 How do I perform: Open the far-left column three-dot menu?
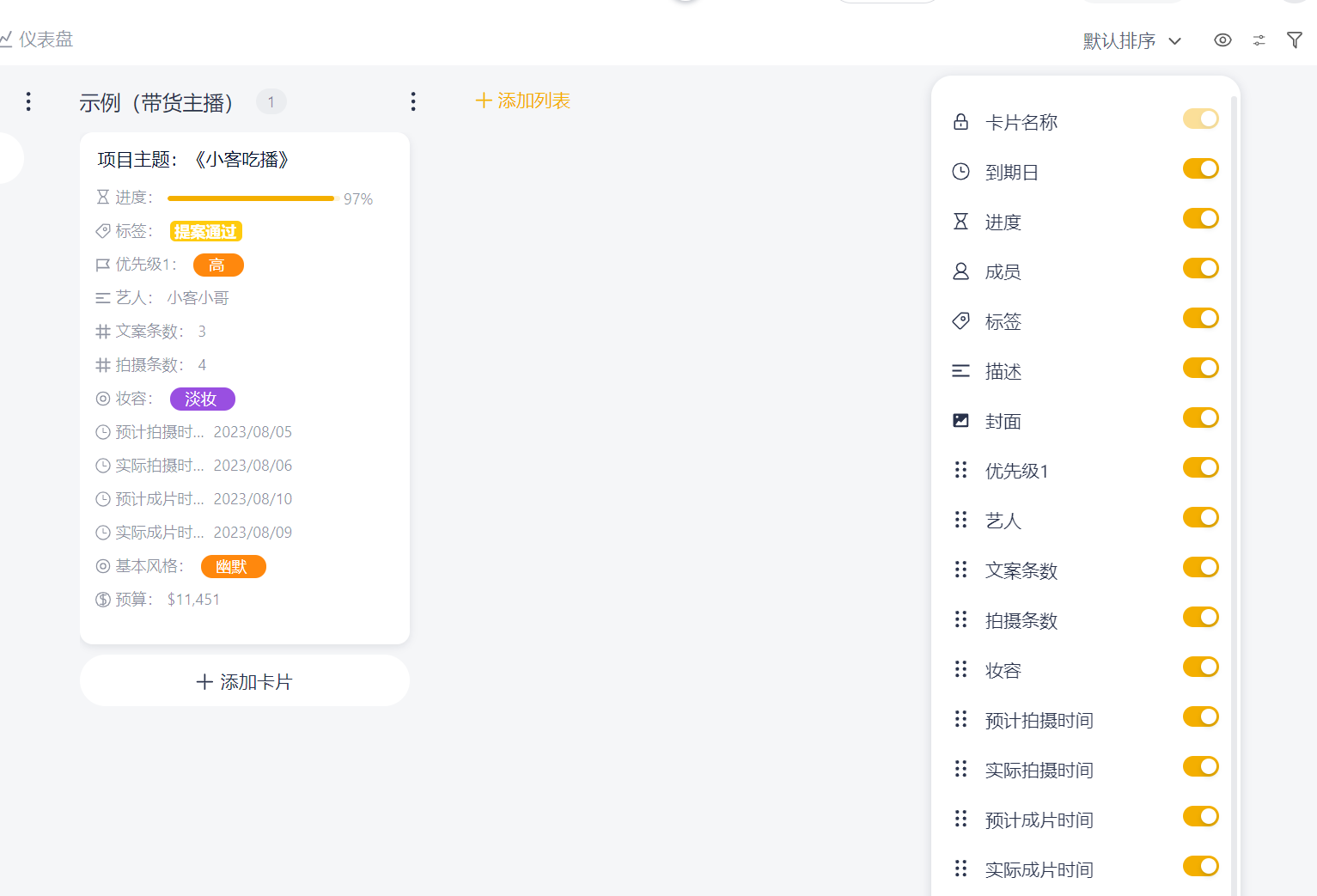28,102
